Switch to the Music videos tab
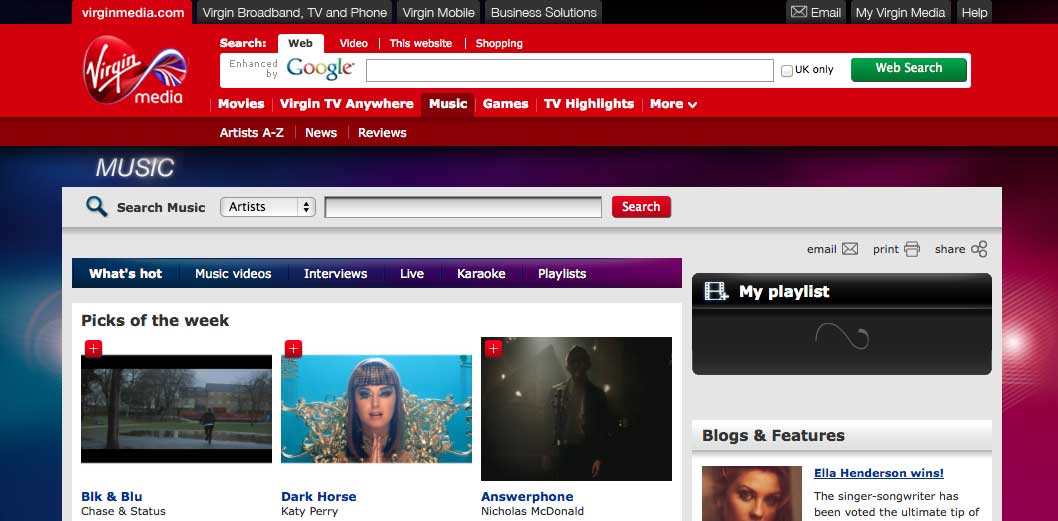Screen dimensions: 1058x521 233,273
